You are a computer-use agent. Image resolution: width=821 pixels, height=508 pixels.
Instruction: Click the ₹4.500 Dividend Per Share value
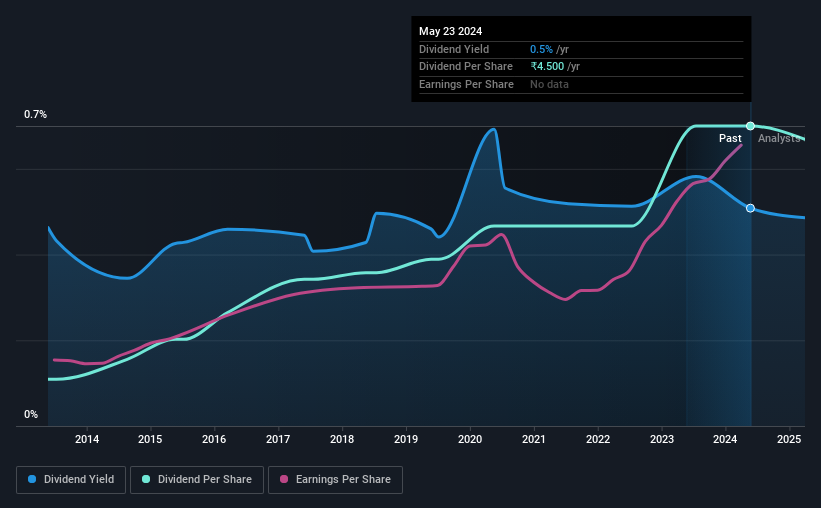click(x=547, y=67)
